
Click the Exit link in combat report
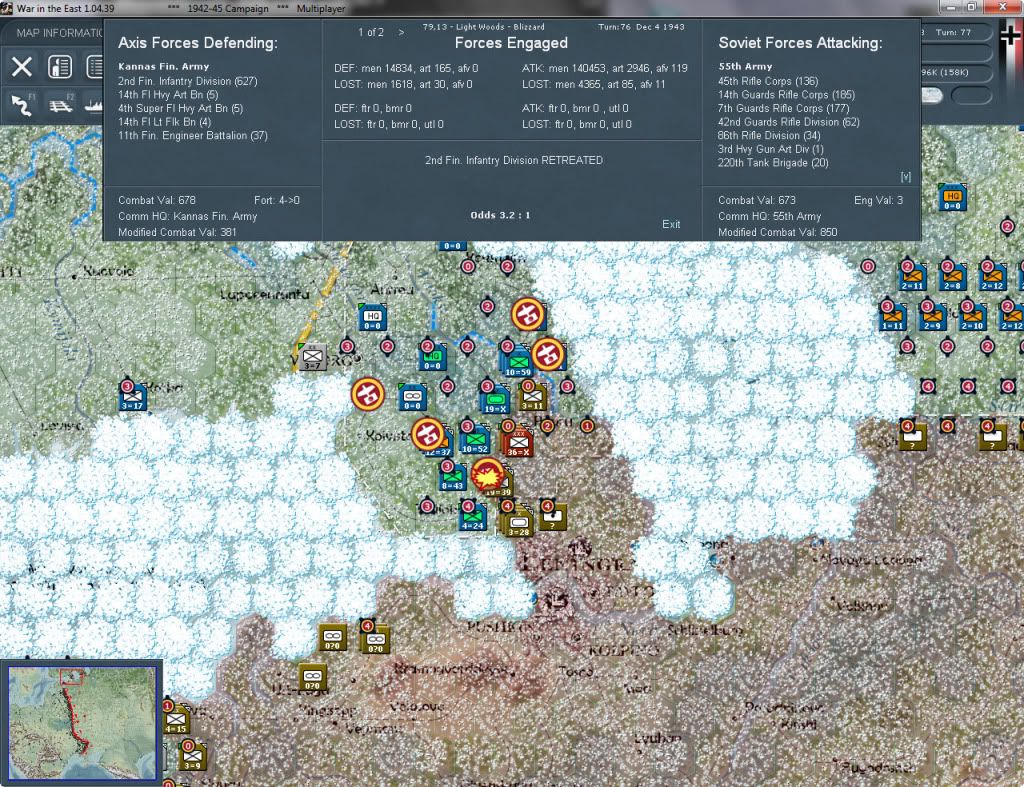(671, 224)
